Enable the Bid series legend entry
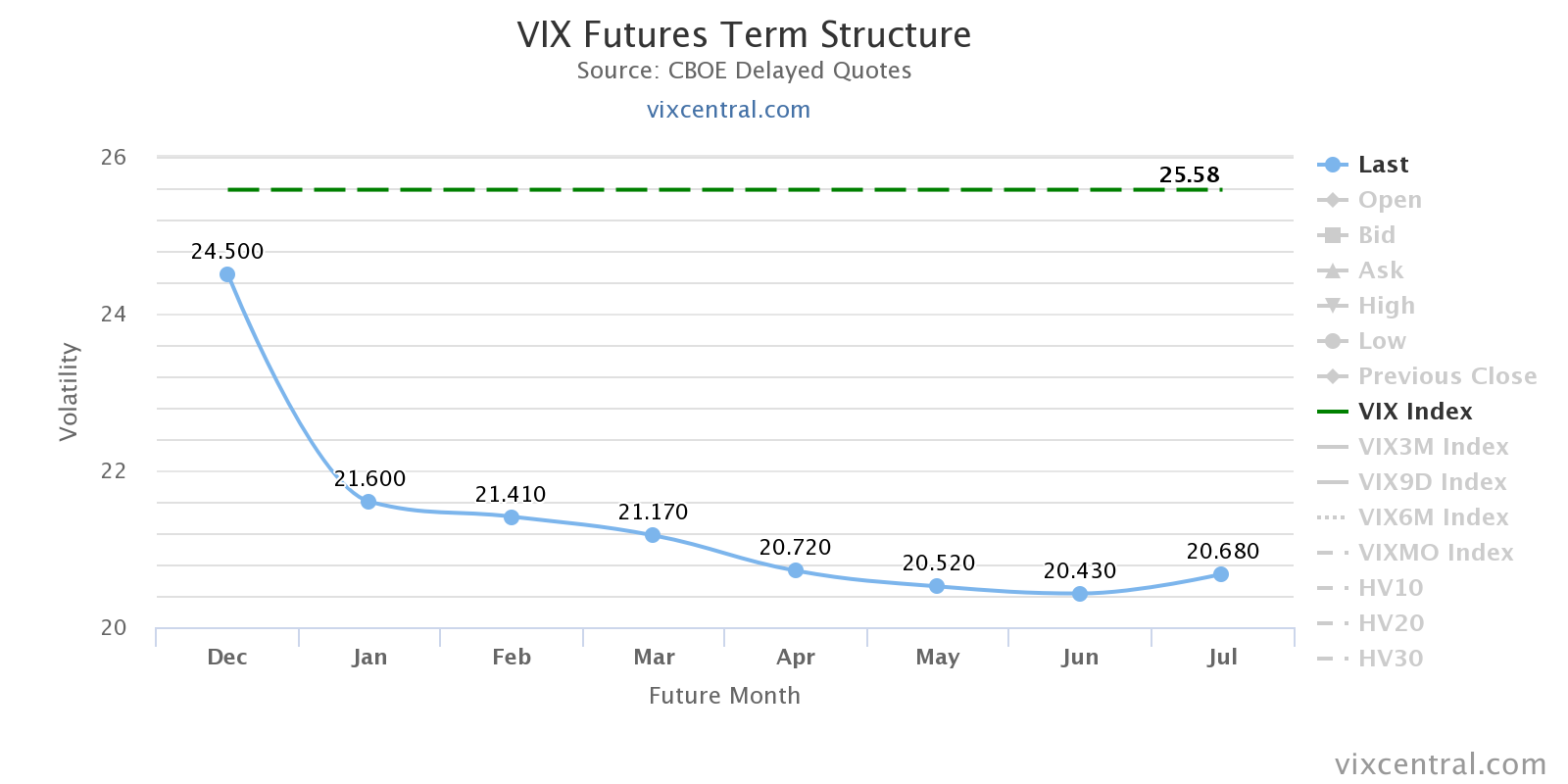 pos(1376,235)
